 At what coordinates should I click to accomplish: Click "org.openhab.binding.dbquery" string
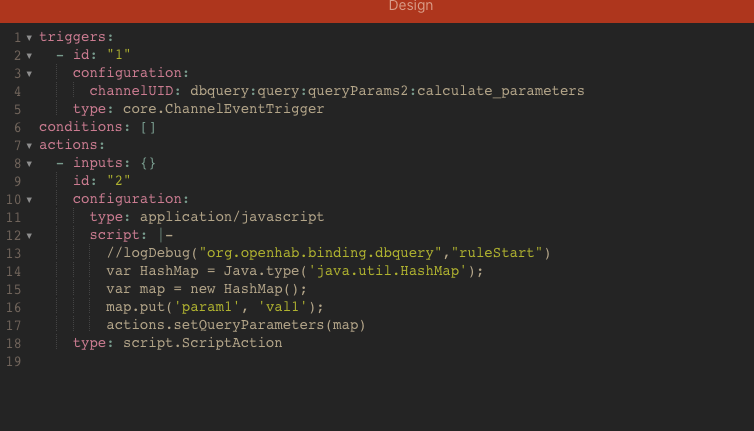click(x=320, y=253)
